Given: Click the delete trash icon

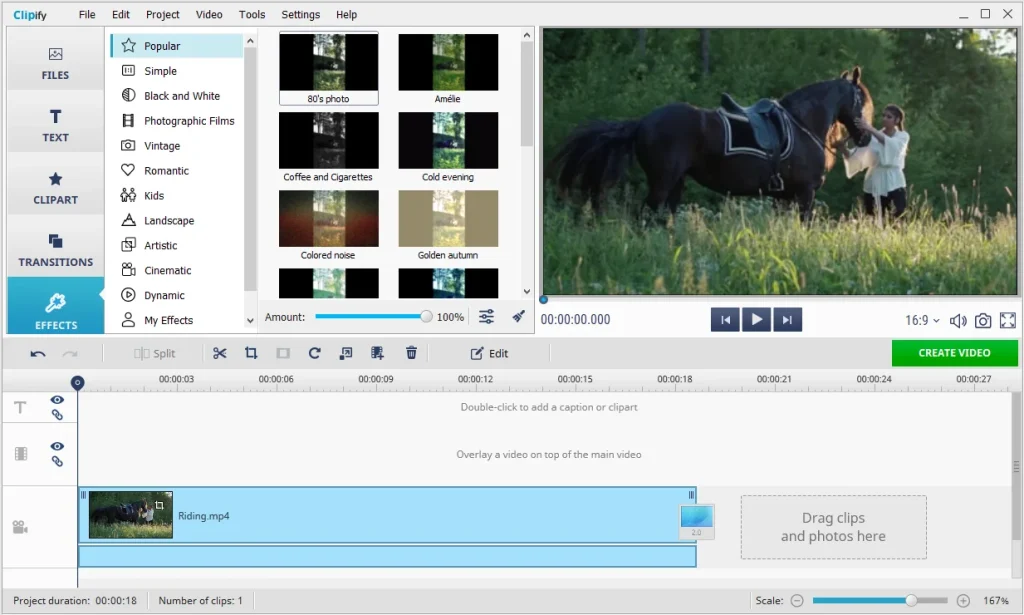Looking at the screenshot, I should point(411,353).
